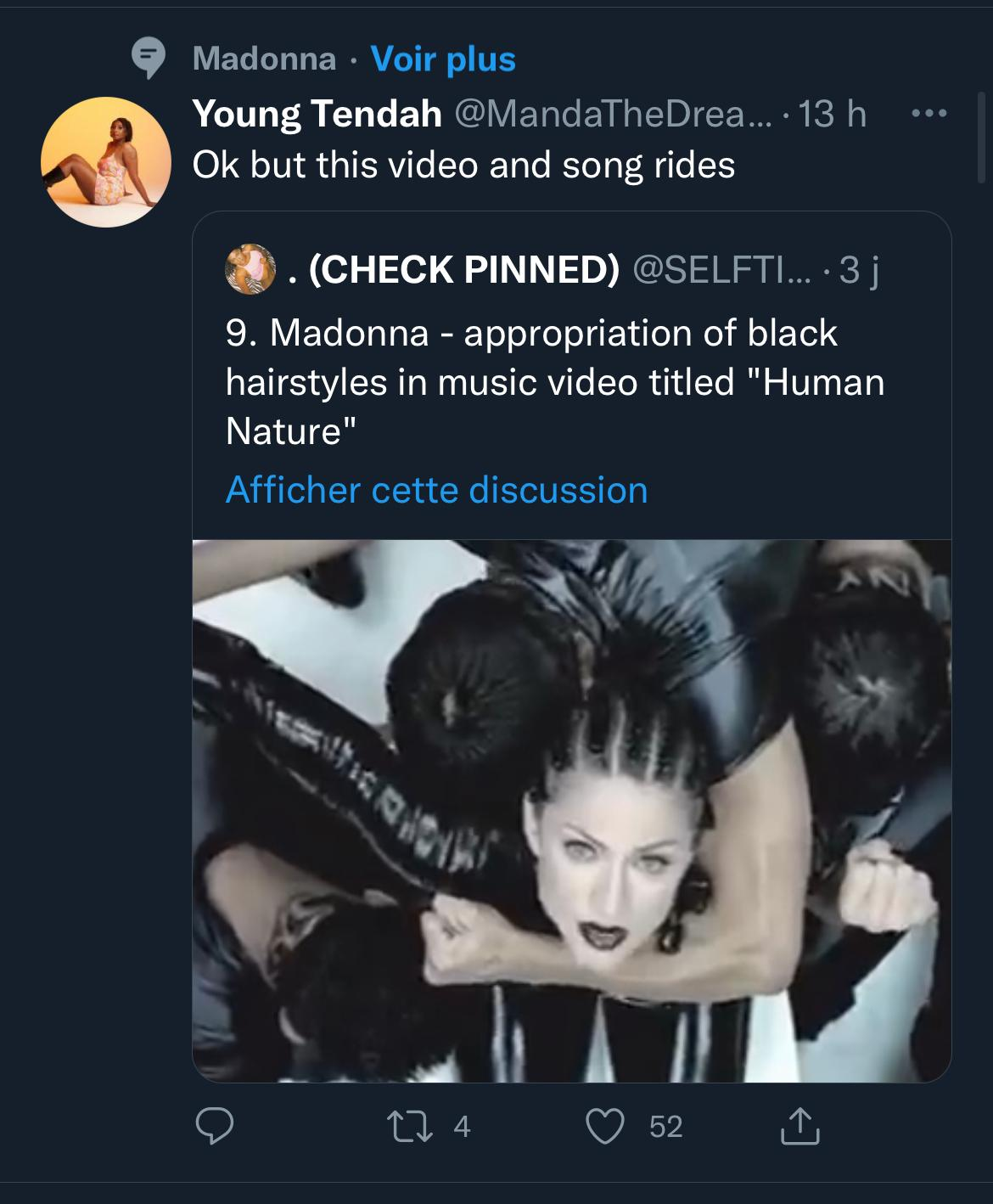Click "Voir plus" next to the Madonna topic
993x1204 pixels.
[443, 59]
